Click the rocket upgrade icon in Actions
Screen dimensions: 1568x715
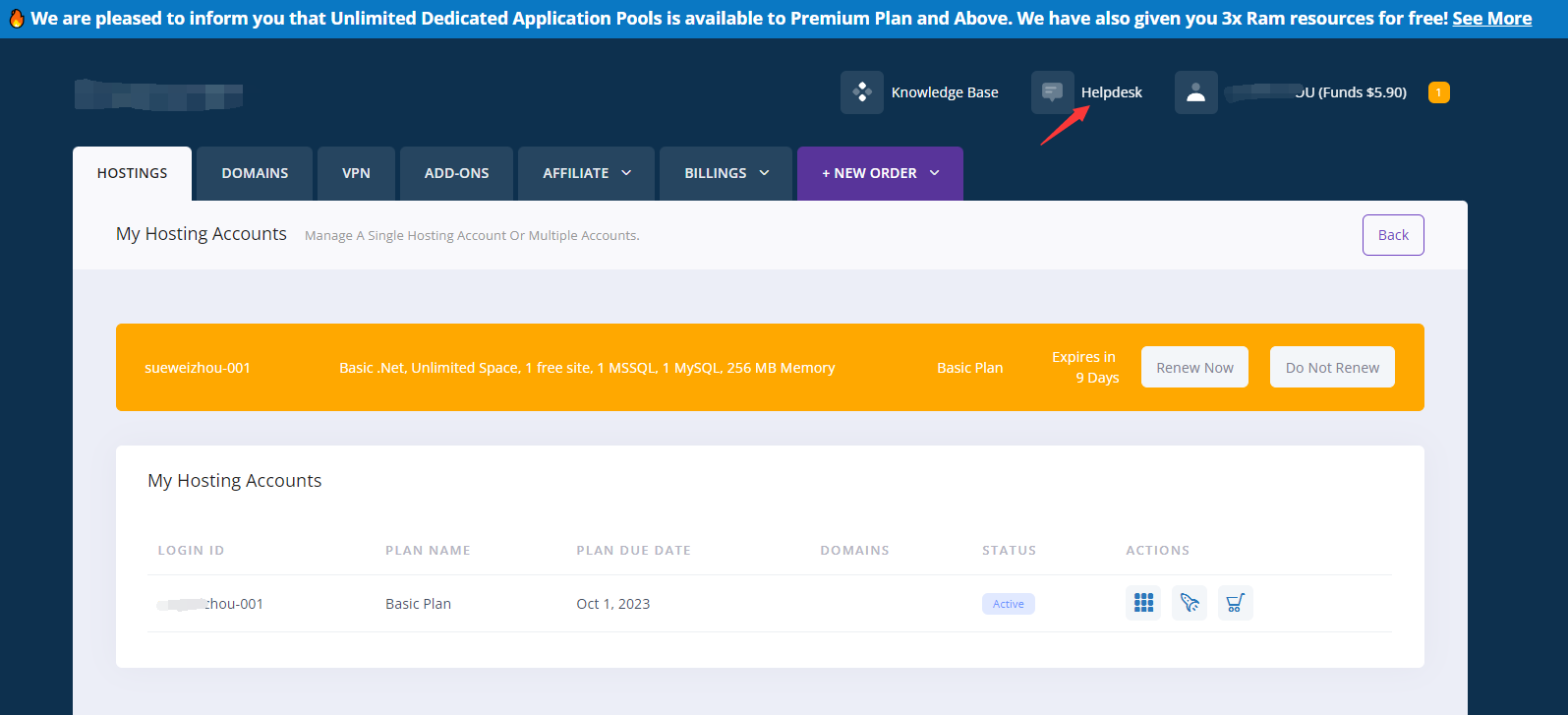pos(1190,603)
